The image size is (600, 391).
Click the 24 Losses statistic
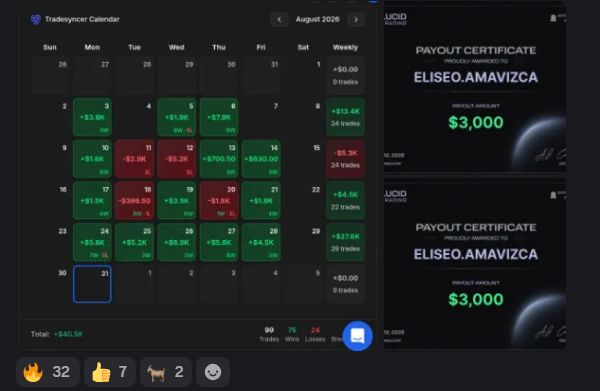pyautogui.click(x=315, y=334)
